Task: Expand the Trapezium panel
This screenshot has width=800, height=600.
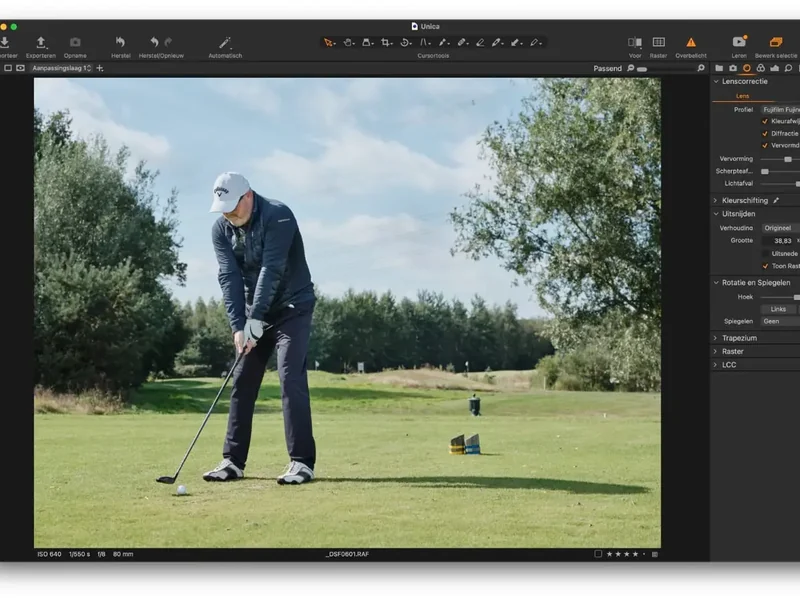Action: tap(716, 338)
